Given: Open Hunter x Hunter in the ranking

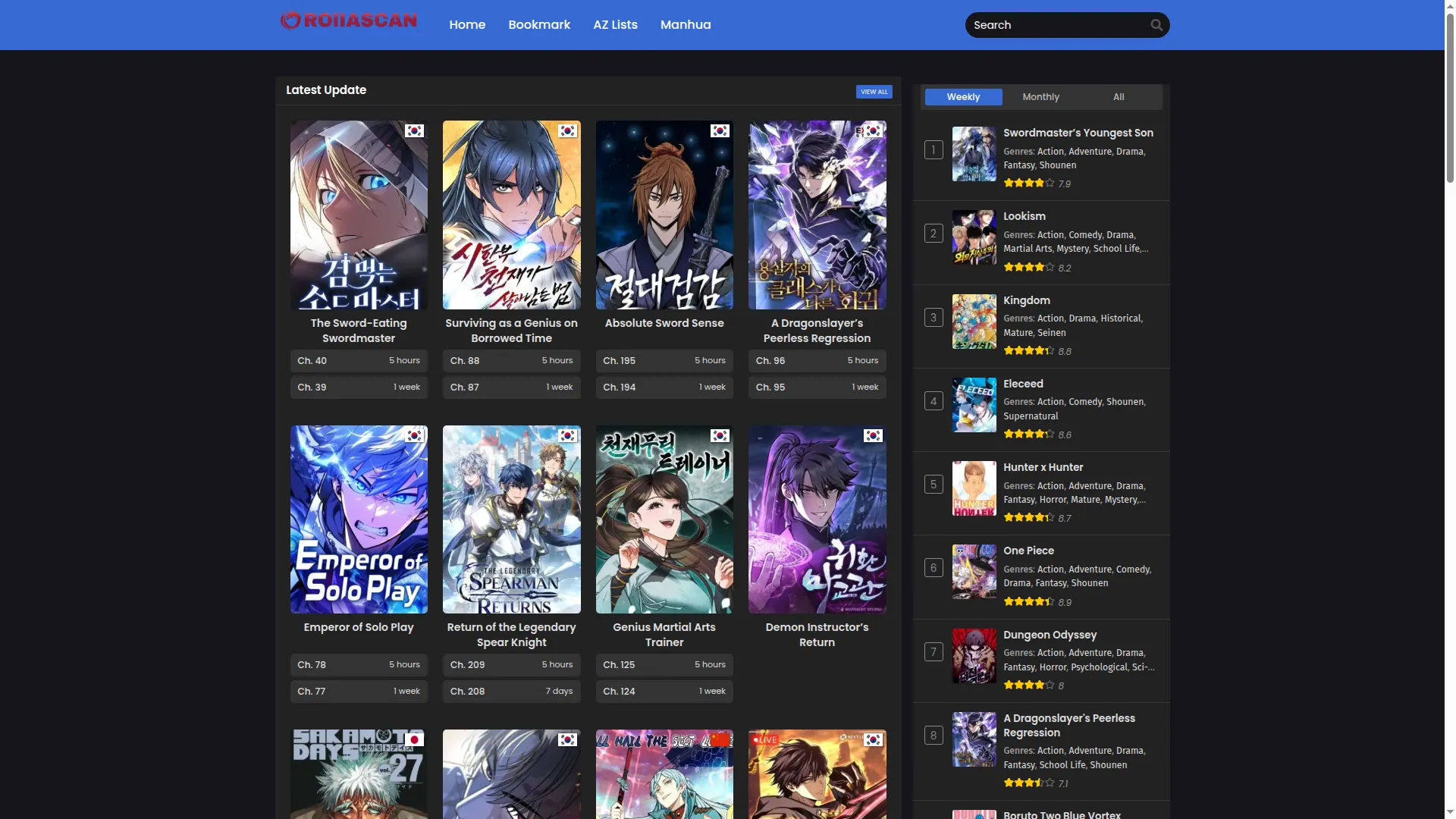Looking at the screenshot, I should click(1043, 467).
